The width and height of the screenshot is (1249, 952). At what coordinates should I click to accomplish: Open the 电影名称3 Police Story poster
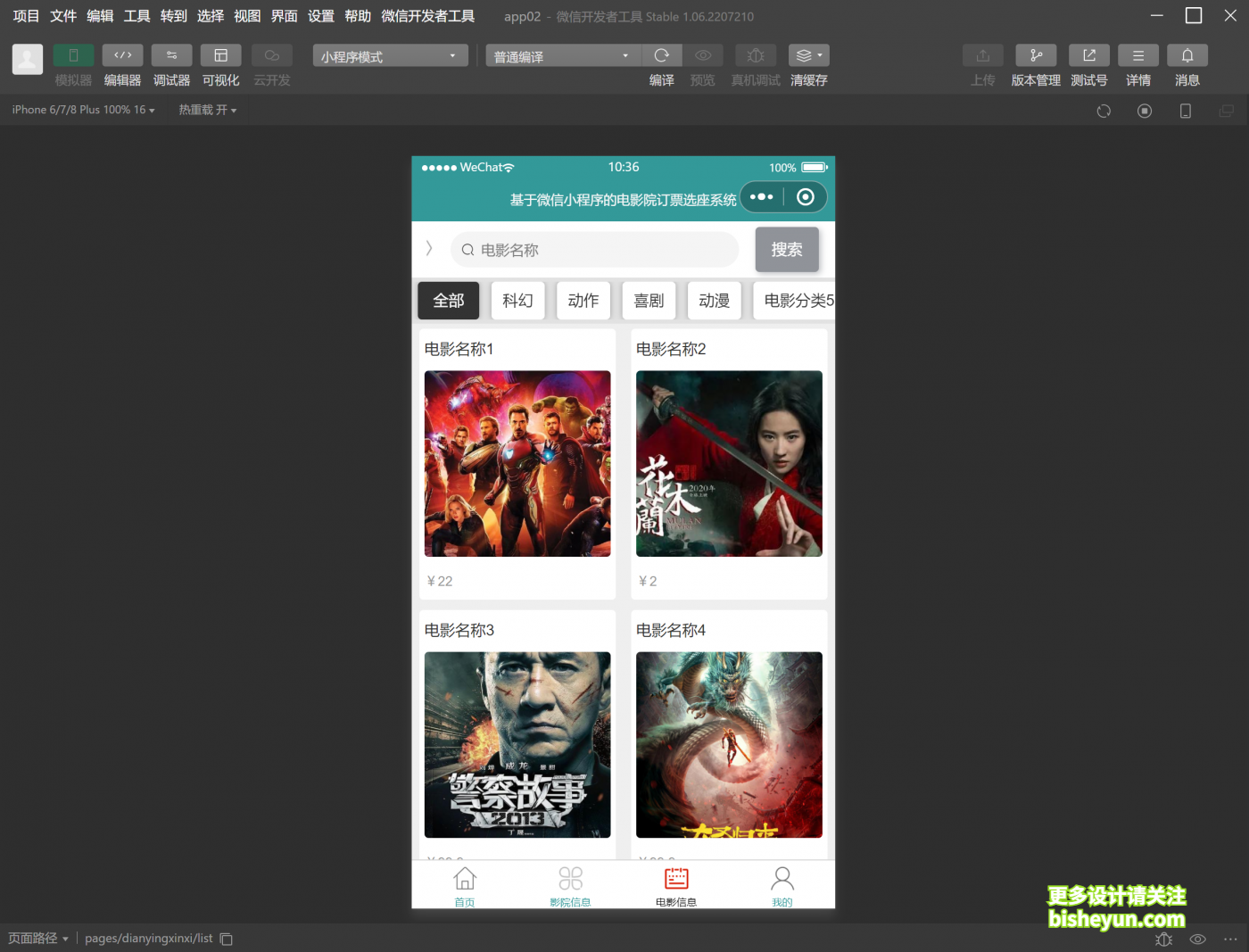517,745
